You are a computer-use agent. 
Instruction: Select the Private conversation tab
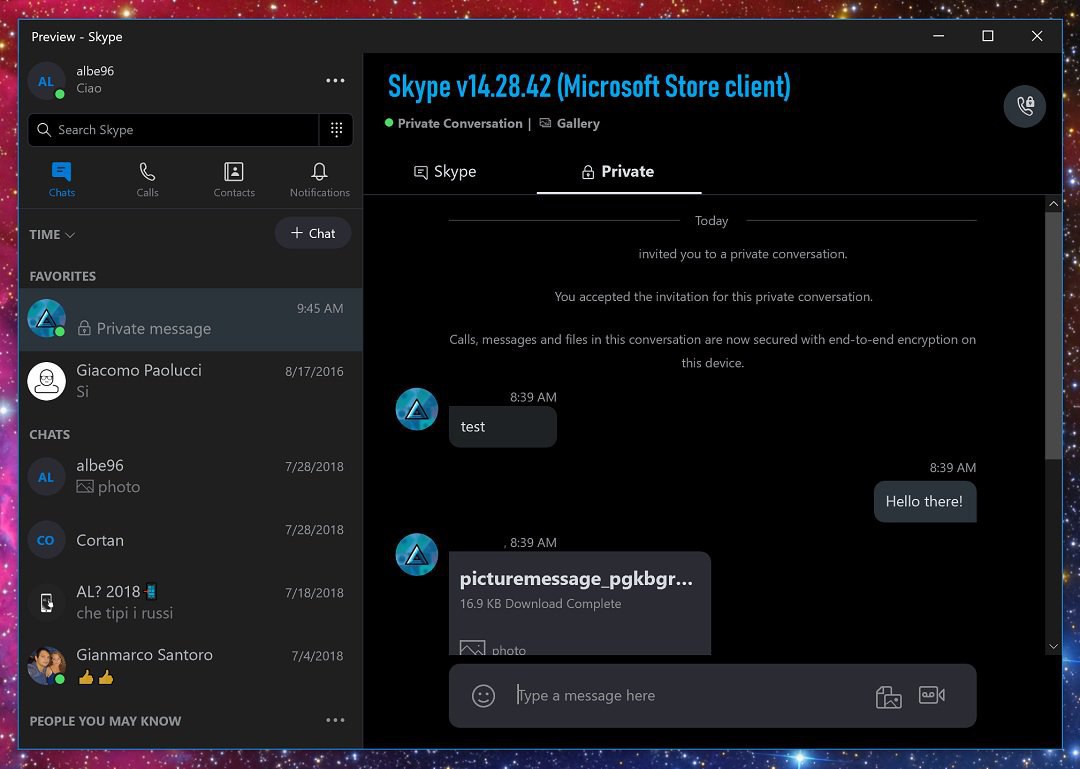pos(619,172)
